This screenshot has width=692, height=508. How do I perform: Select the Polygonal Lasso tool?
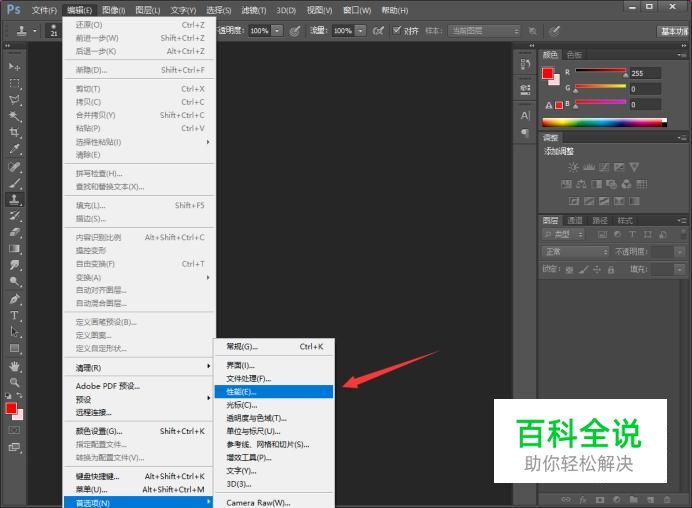pos(14,100)
